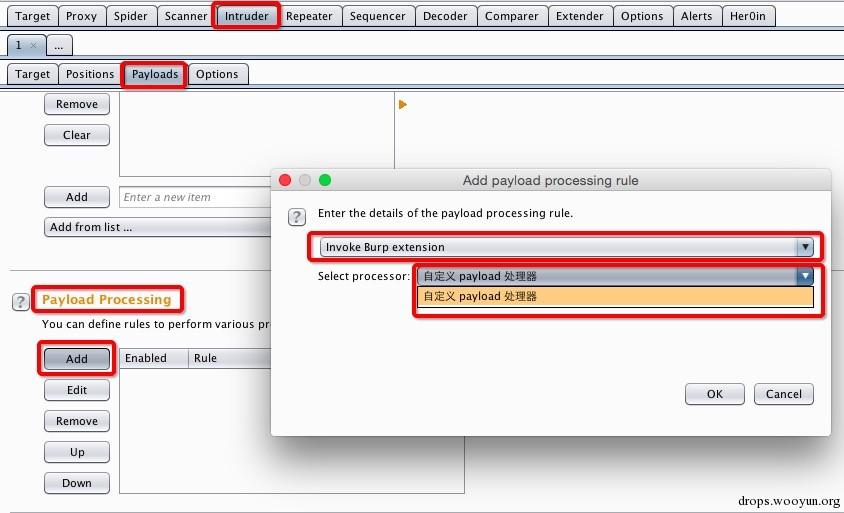Focus the Enter a new item field
Image resolution: width=844 pixels, height=513 pixels.
point(195,197)
